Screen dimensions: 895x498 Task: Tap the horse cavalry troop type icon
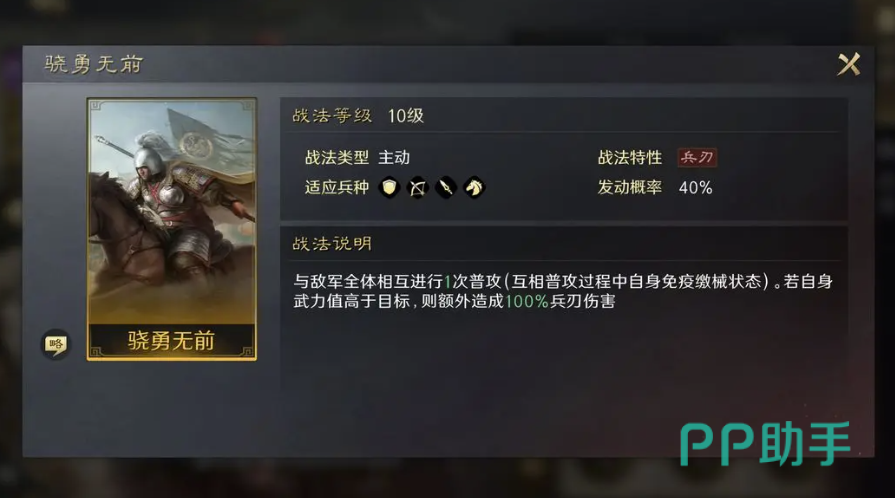pyautogui.click(x=474, y=187)
